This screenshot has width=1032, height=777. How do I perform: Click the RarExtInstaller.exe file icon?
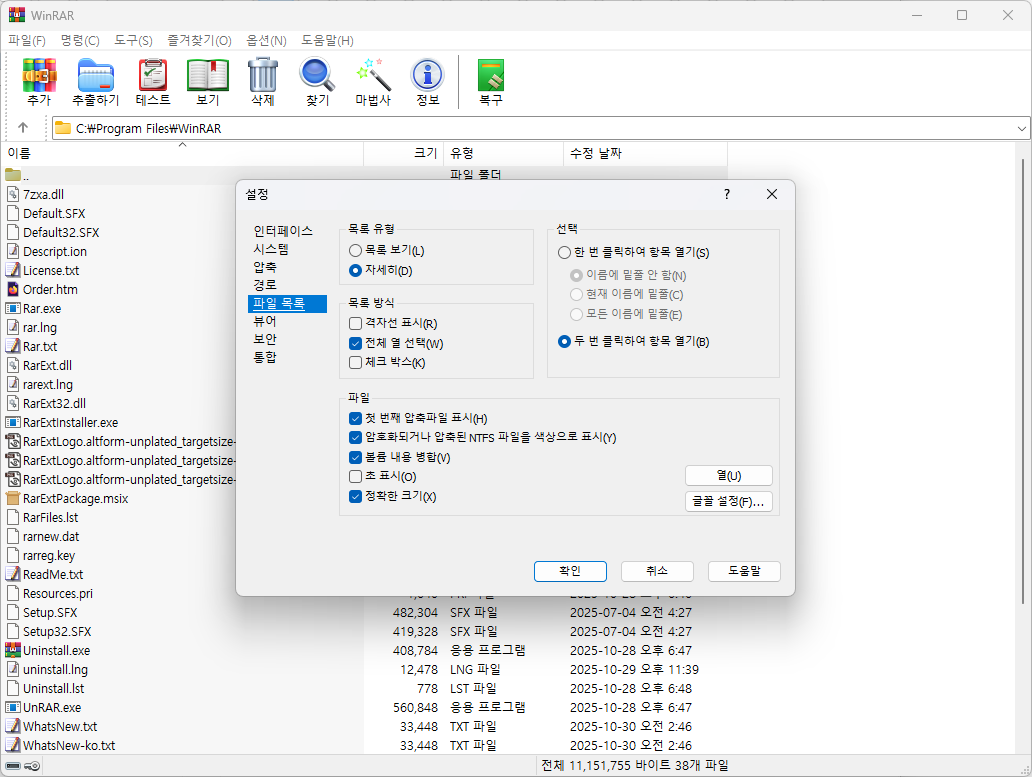coord(13,422)
